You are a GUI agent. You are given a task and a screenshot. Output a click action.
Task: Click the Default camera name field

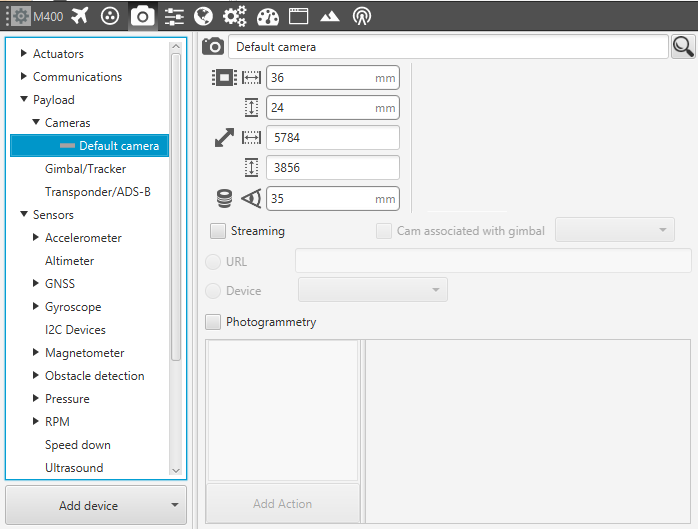(448, 47)
